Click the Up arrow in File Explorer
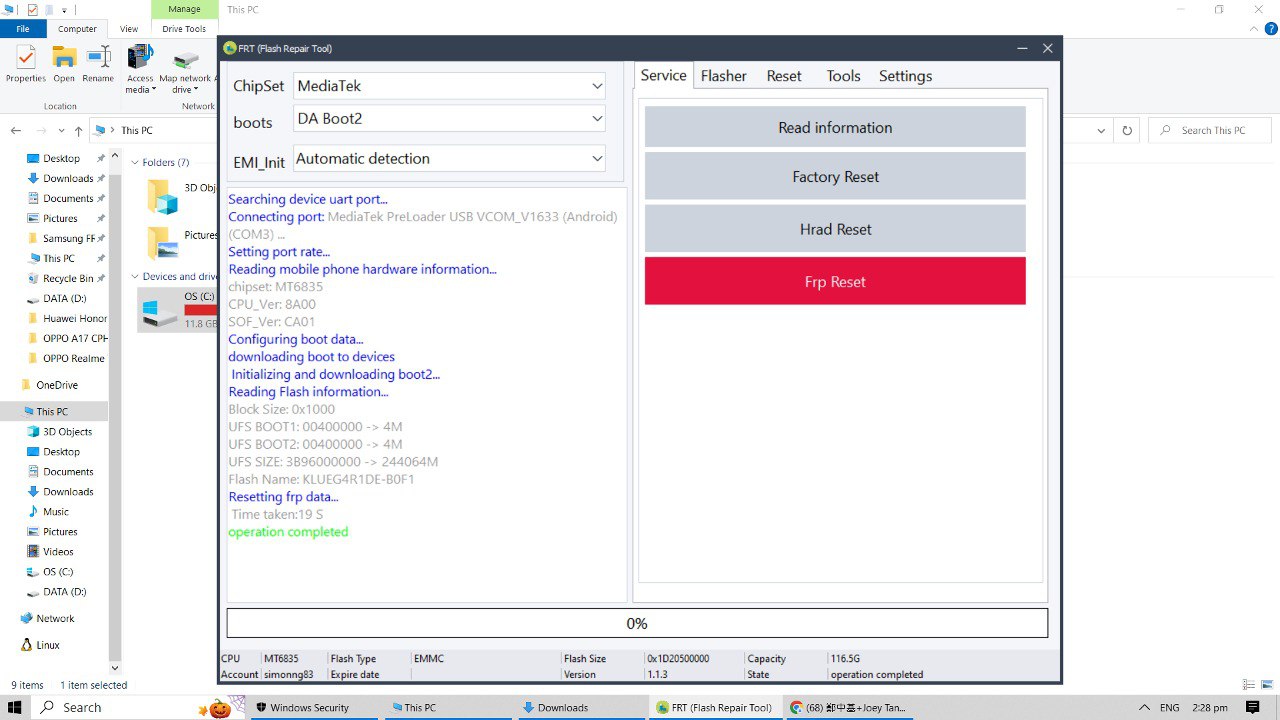 pyautogui.click(x=78, y=131)
